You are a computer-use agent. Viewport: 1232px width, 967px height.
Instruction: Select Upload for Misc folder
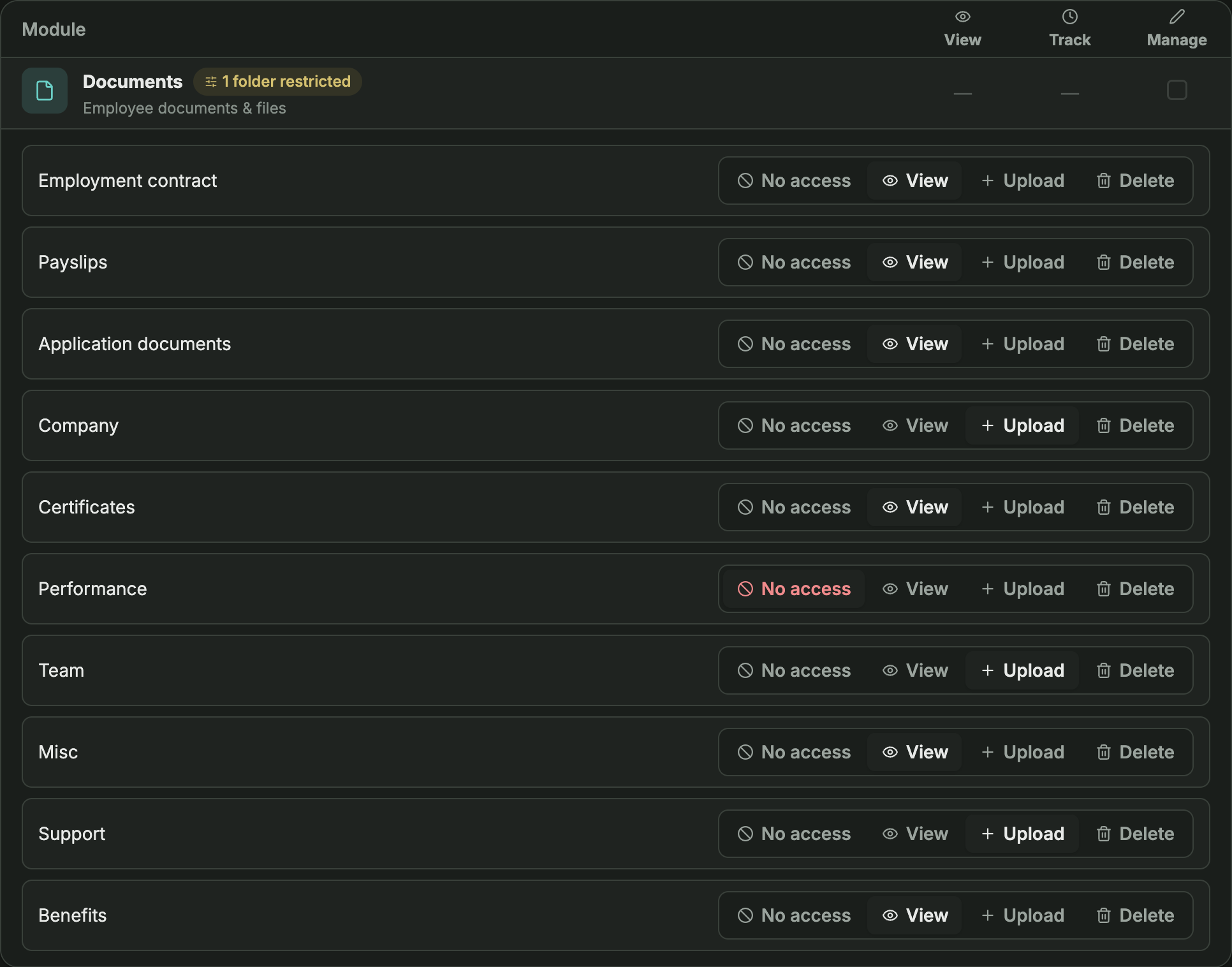coord(1022,752)
